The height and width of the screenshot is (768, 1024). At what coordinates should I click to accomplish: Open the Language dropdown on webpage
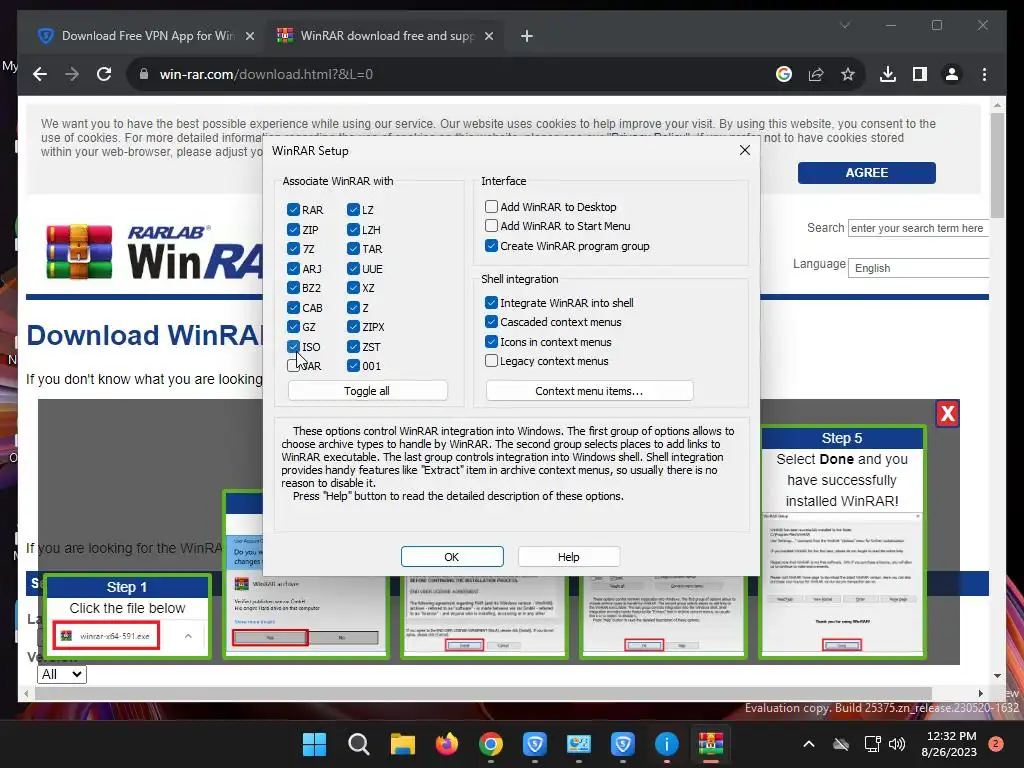(x=918, y=268)
